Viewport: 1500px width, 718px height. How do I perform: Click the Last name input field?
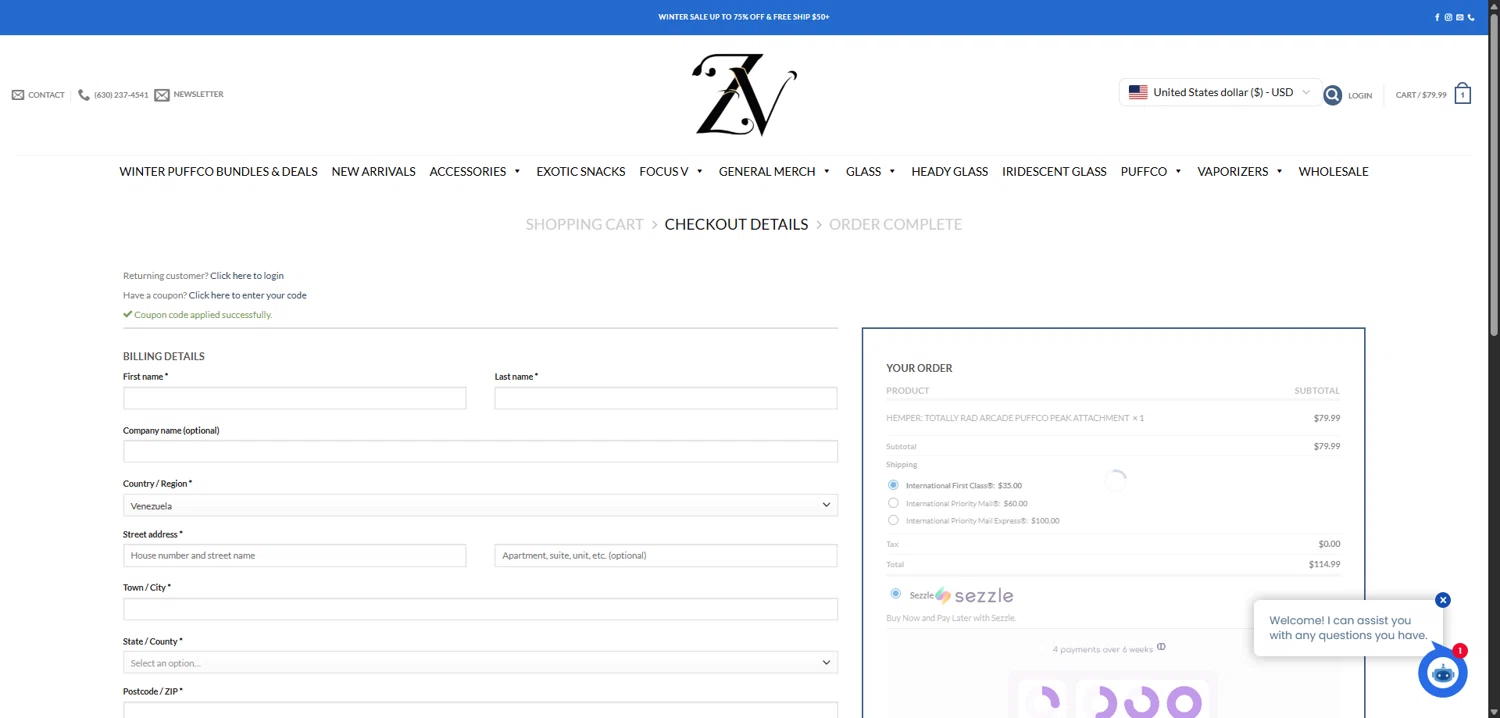point(666,398)
